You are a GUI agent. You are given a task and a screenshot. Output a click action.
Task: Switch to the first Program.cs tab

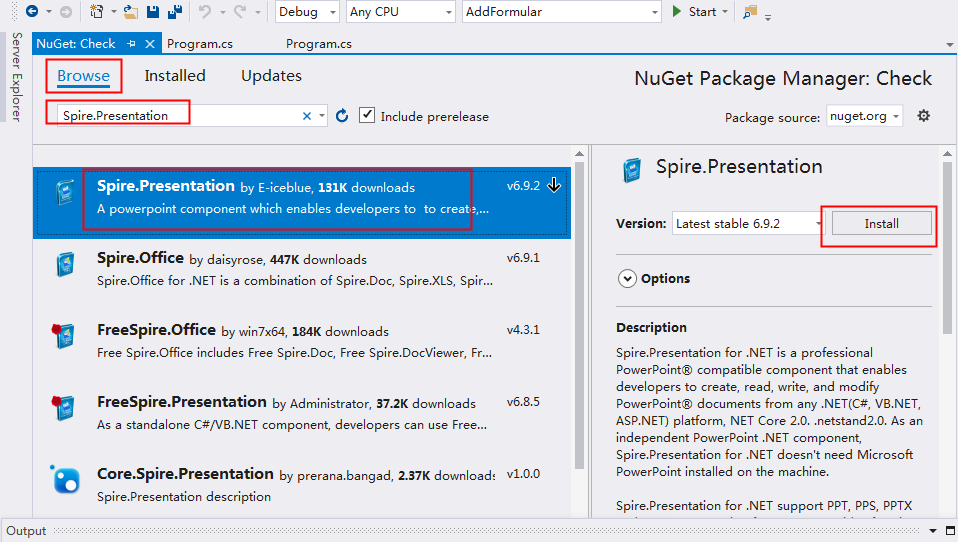[x=200, y=43]
